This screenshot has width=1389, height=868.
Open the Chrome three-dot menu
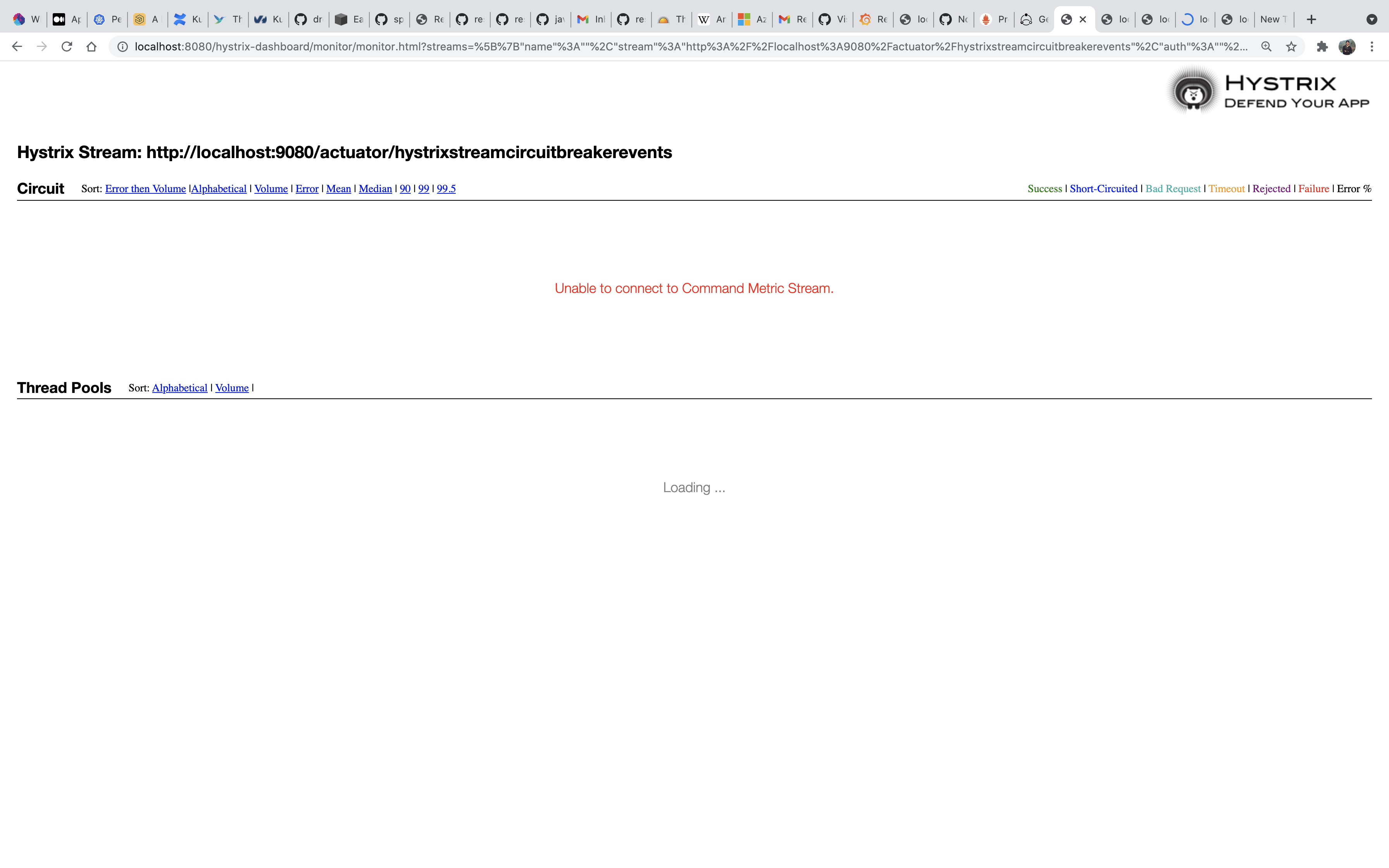pyautogui.click(x=1372, y=46)
